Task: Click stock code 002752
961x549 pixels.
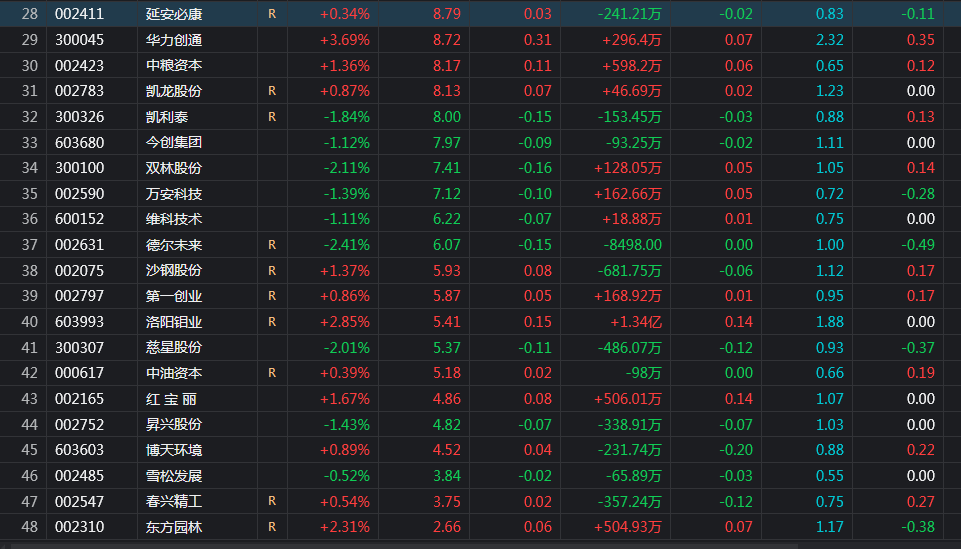Action: coord(80,425)
